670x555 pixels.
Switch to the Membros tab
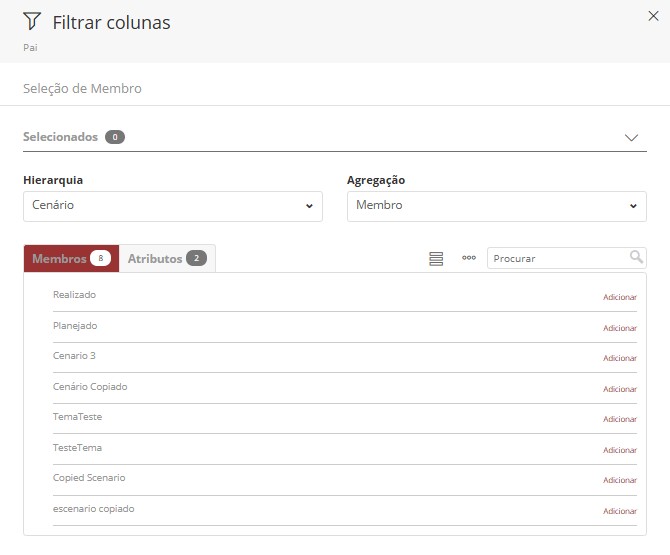[x=70, y=259]
